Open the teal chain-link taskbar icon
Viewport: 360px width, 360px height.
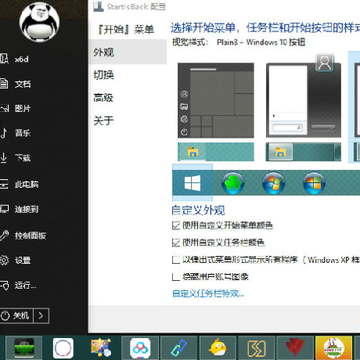click(179, 348)
